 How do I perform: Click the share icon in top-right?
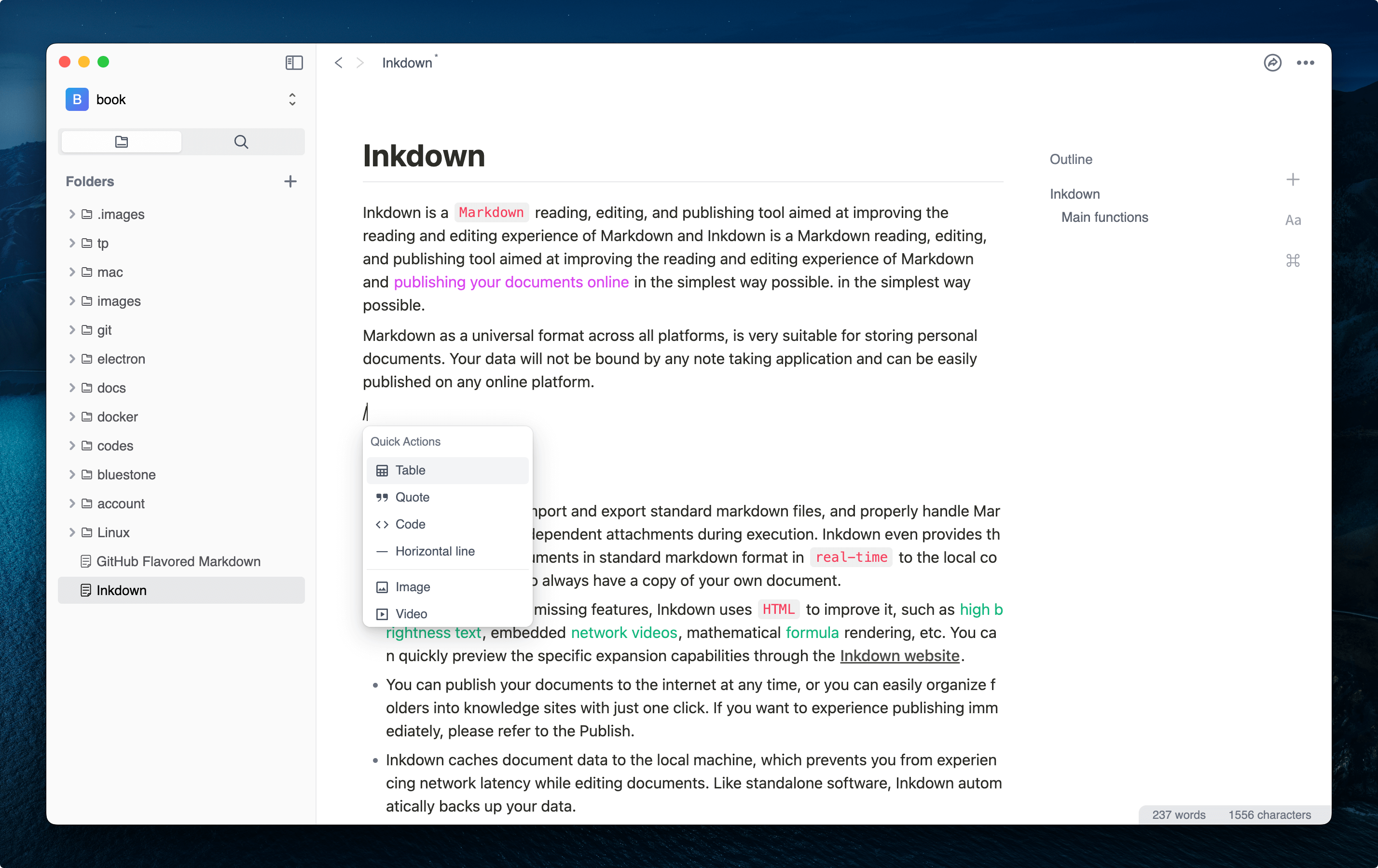[x=1271, y=62]
